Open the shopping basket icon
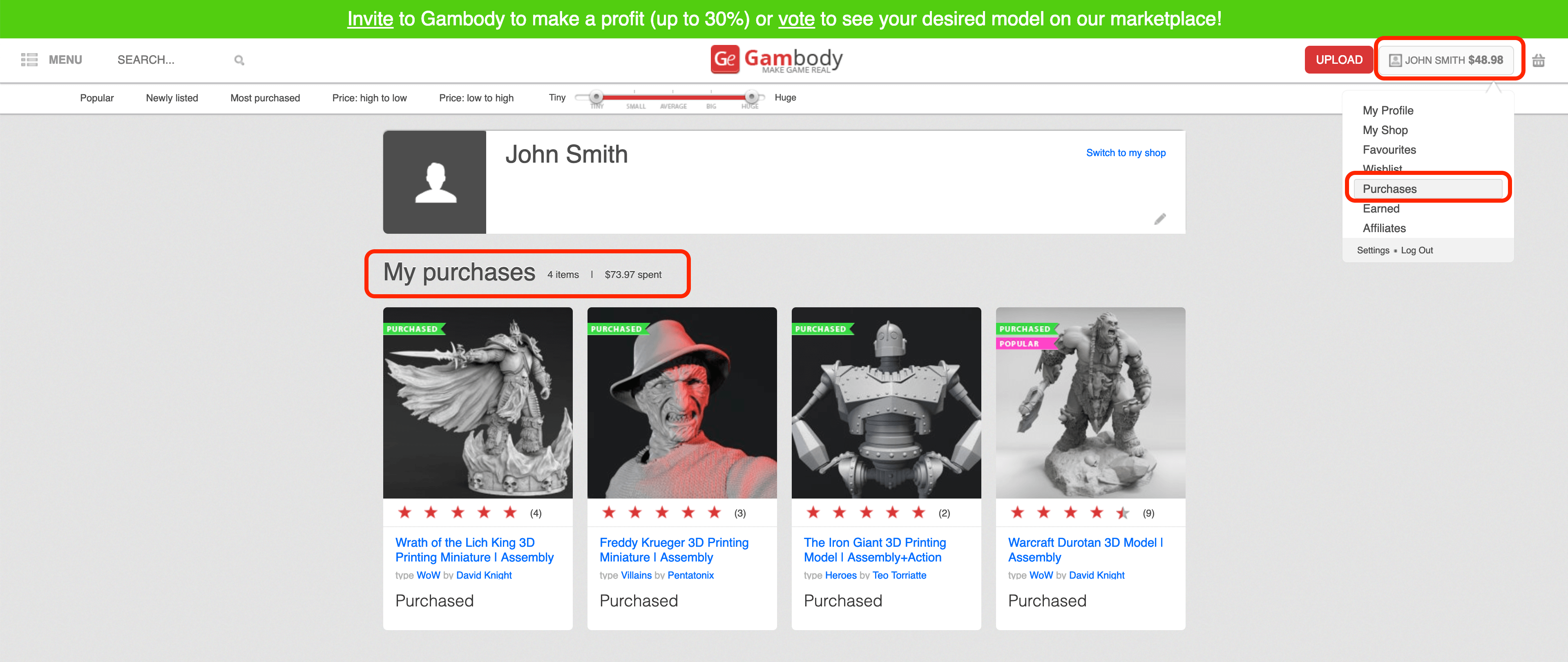This screenshot has height=662, width=1568. point(1538,60)
